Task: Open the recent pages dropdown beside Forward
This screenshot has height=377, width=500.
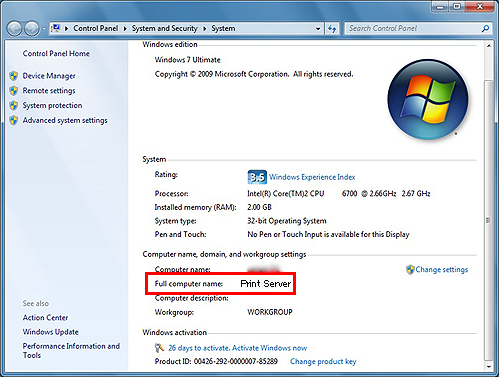Action: (44, 29)
